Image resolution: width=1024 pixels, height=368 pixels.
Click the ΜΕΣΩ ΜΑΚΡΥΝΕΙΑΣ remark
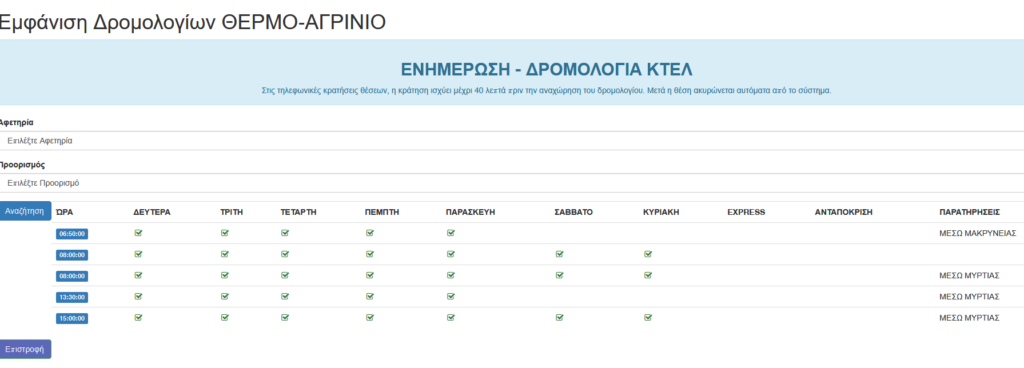(978, 233)
